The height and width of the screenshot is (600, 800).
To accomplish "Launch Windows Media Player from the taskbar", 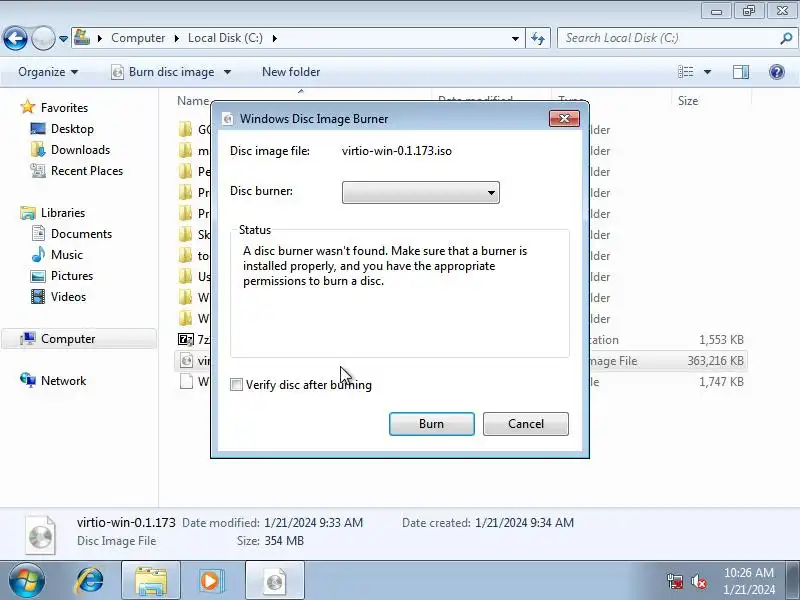I will (210, 580).
